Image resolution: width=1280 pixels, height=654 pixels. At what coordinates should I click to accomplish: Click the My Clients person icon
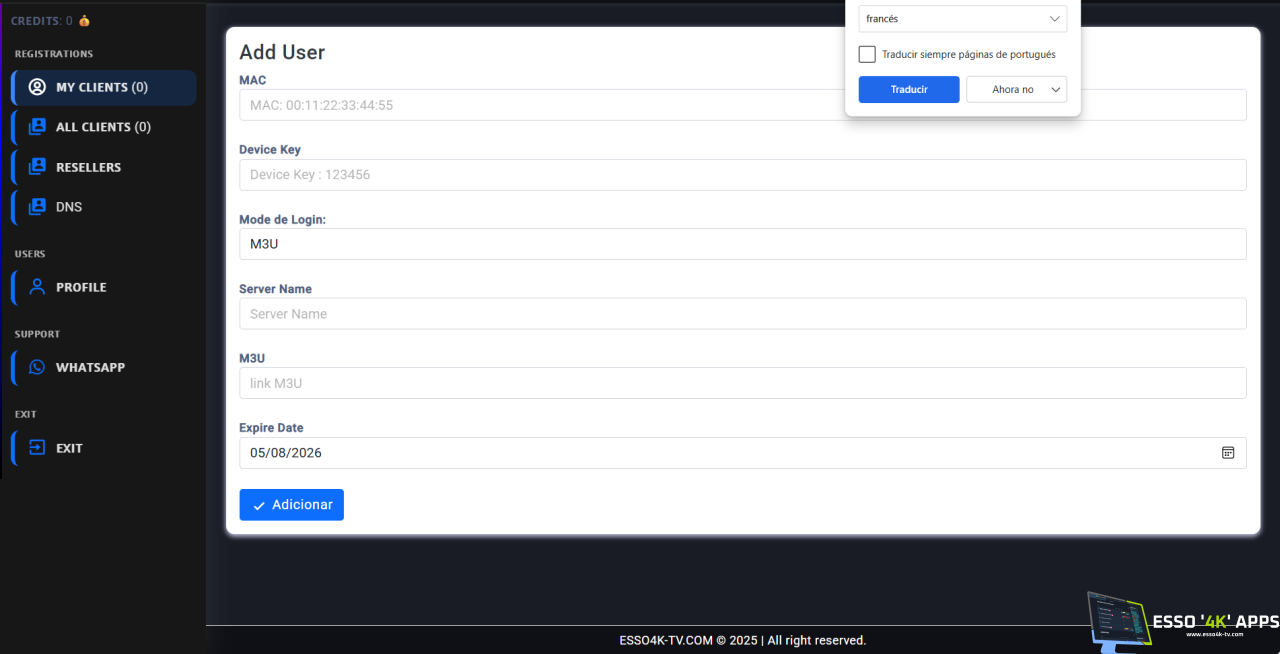[x=37, y=87]
